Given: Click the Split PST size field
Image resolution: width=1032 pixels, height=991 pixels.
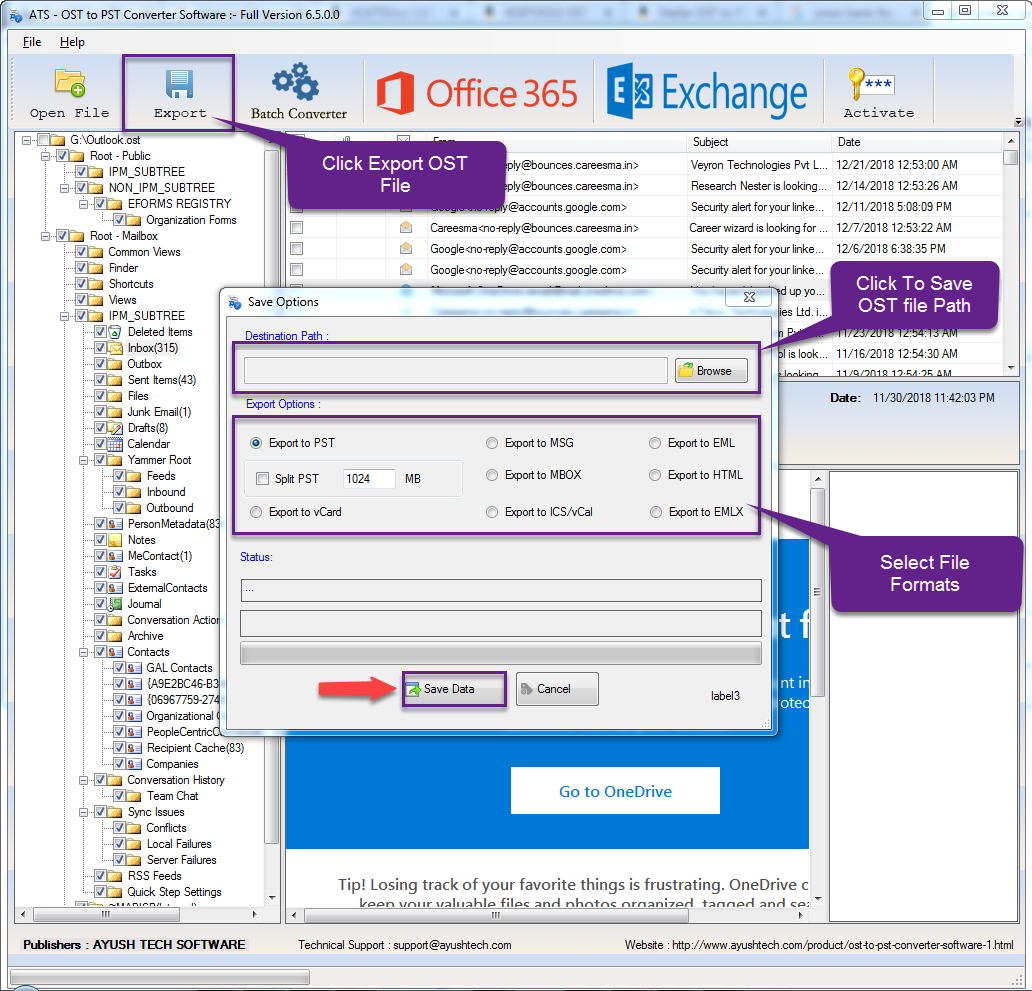Looking at the screenshot, I should [x=368, y=479].
